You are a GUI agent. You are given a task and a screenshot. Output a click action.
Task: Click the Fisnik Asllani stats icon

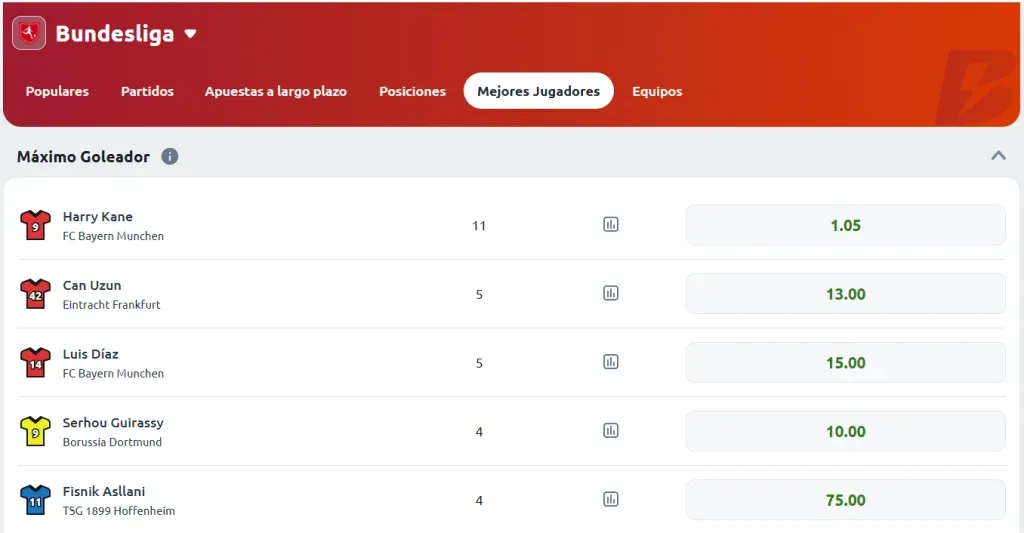pos(611,499)
